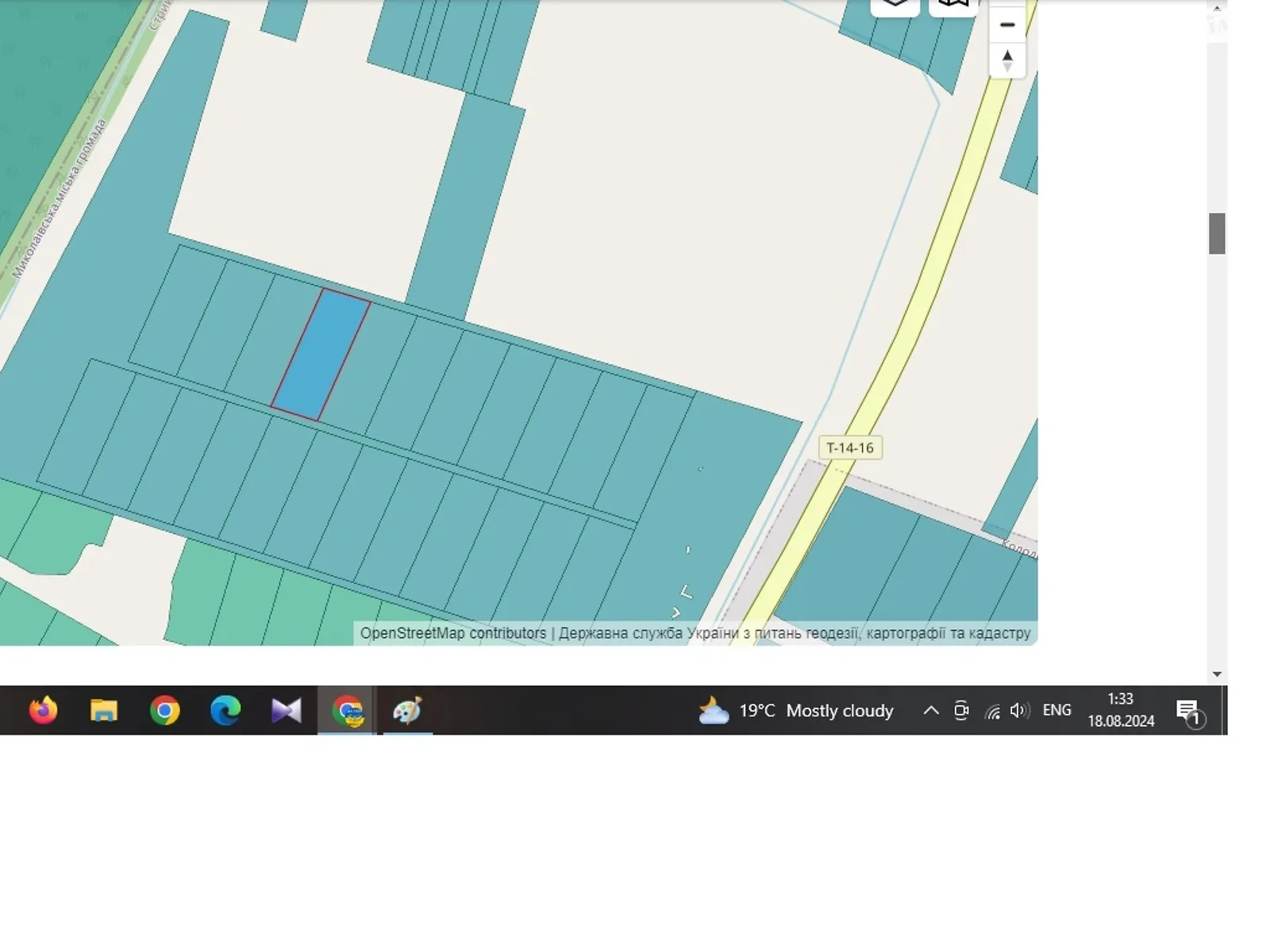This screenshot has height=952, width=1270.
Task: Launch Firefox from the taskbar
Action: pyautogui.click(x=43, y=710)
